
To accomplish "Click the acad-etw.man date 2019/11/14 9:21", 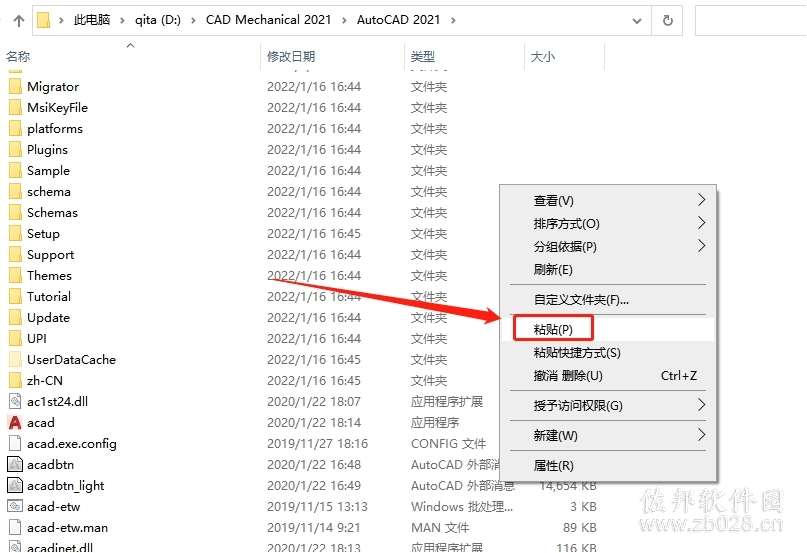I will click(x=313, y=528).
